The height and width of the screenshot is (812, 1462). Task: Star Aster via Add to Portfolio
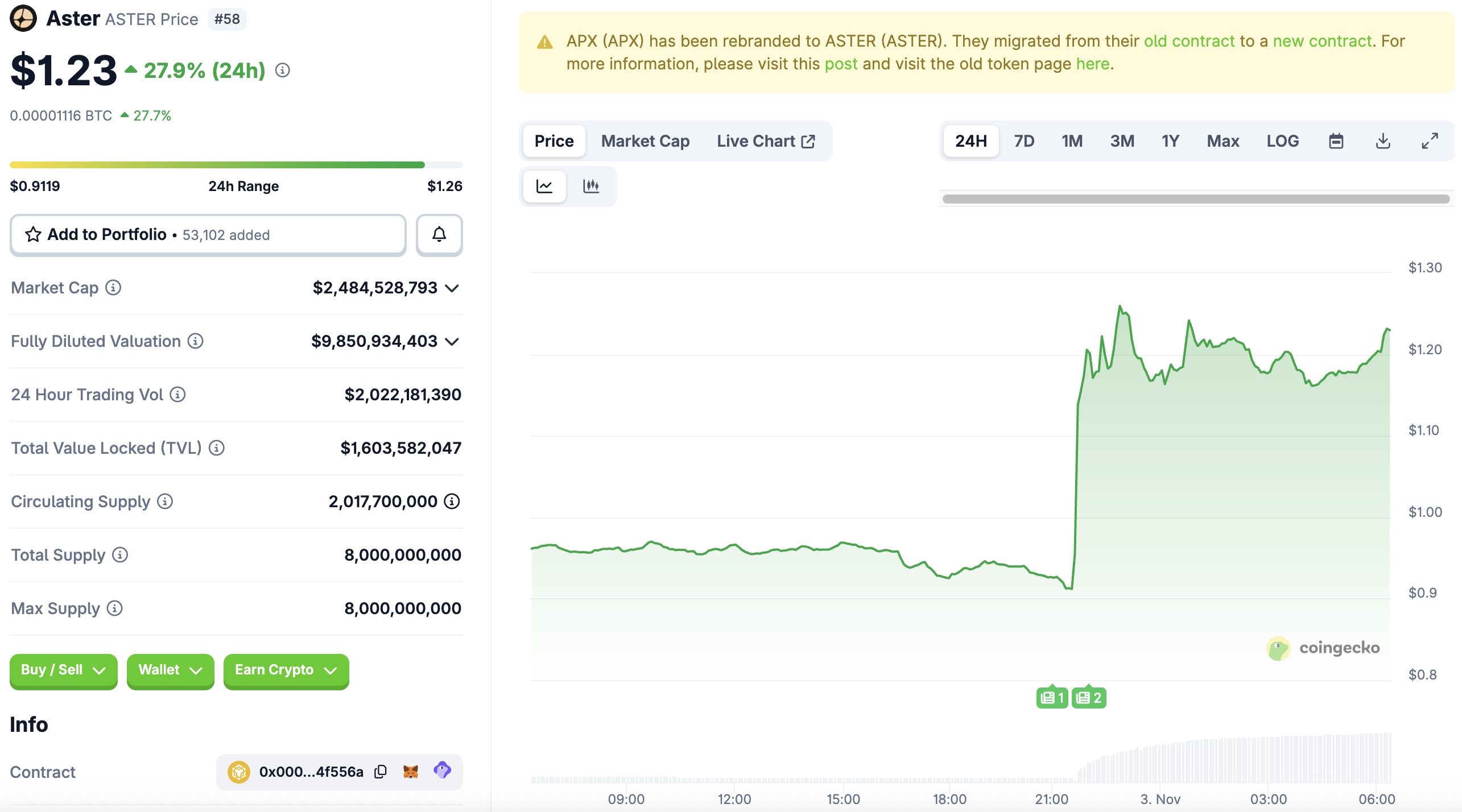pos(34,234)
